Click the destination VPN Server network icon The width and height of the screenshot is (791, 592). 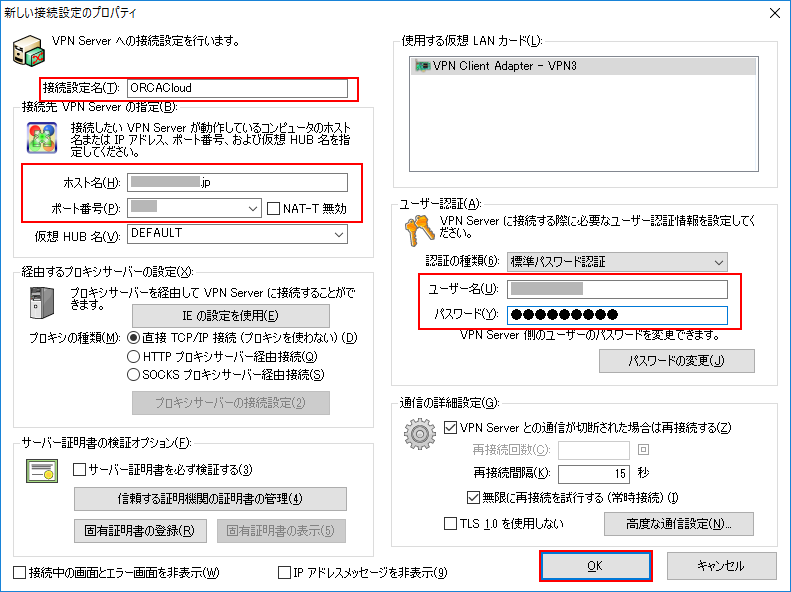42,138
